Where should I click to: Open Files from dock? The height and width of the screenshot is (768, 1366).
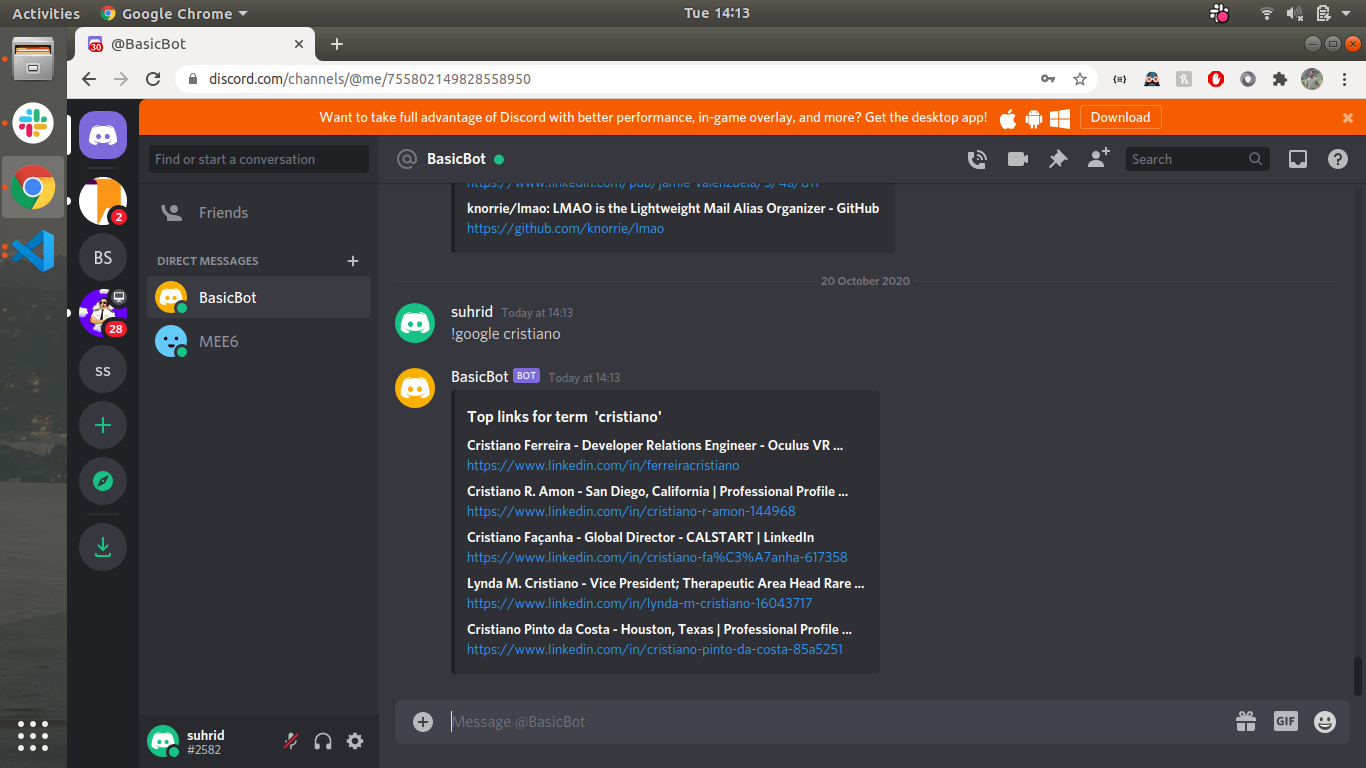coord(33,60)
